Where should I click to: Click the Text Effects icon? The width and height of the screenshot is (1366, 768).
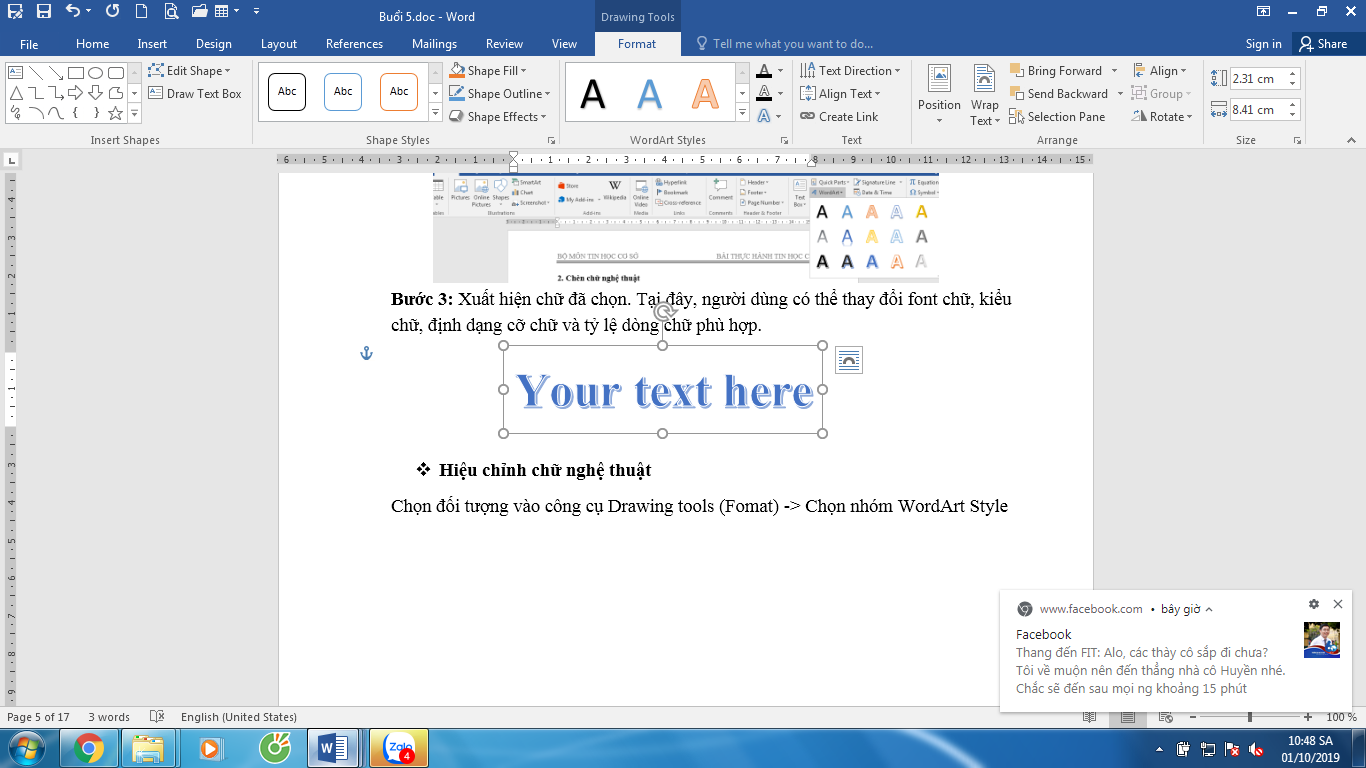point(765,117)
